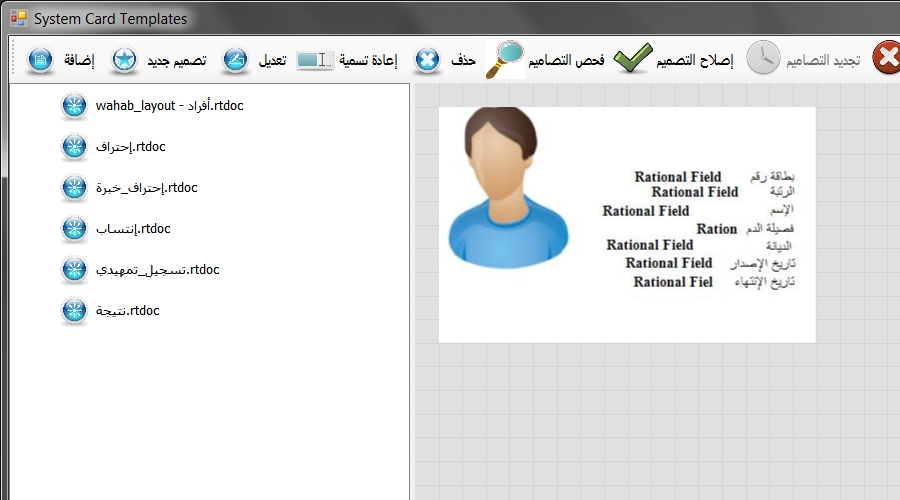Screen dimensions: 900x500
Task: Click the Delete (حذف) blue X icon
Action: (x=428, y=60)
